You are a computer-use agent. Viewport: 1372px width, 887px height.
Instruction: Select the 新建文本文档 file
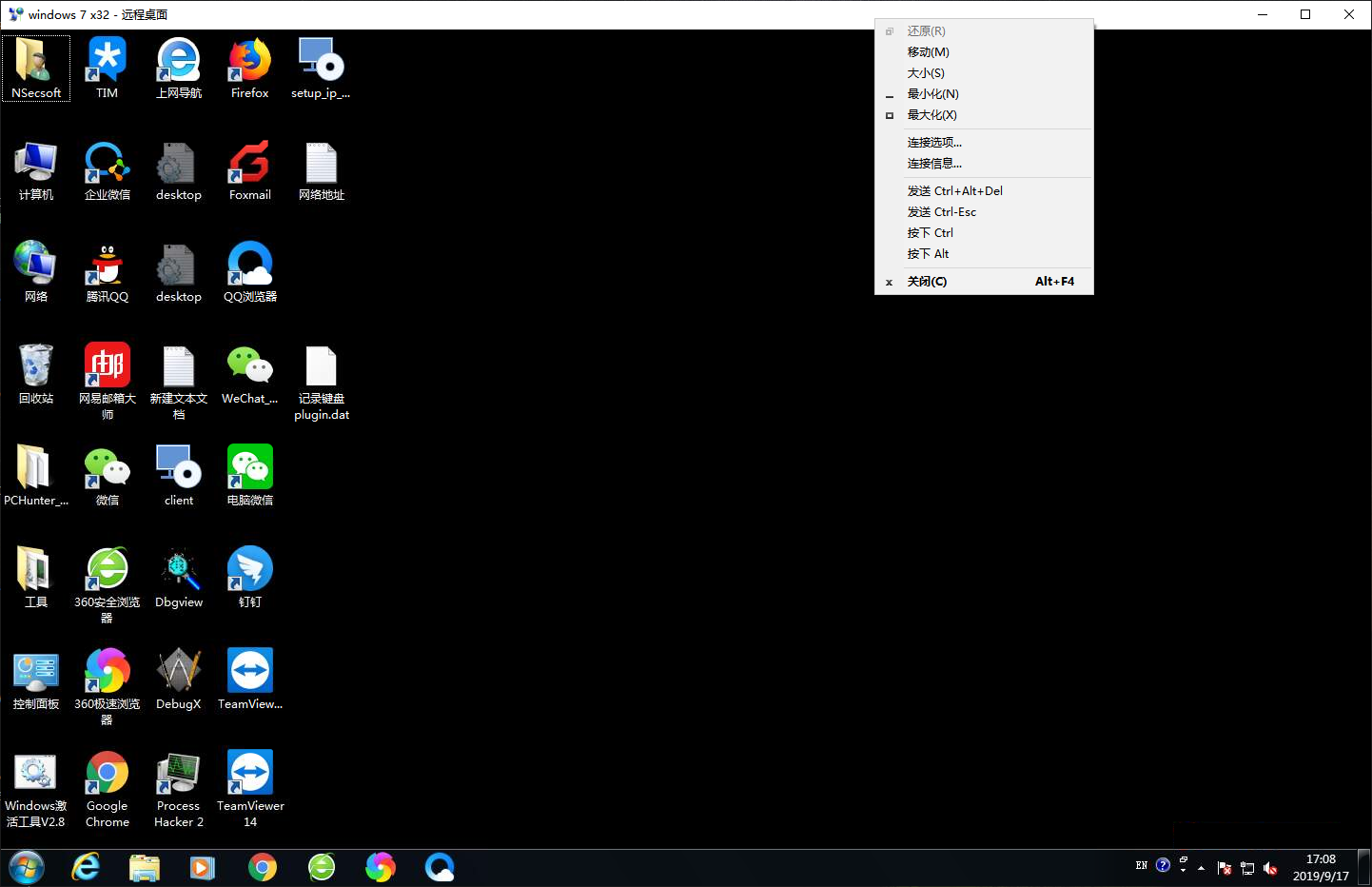(x=179, y=381)
